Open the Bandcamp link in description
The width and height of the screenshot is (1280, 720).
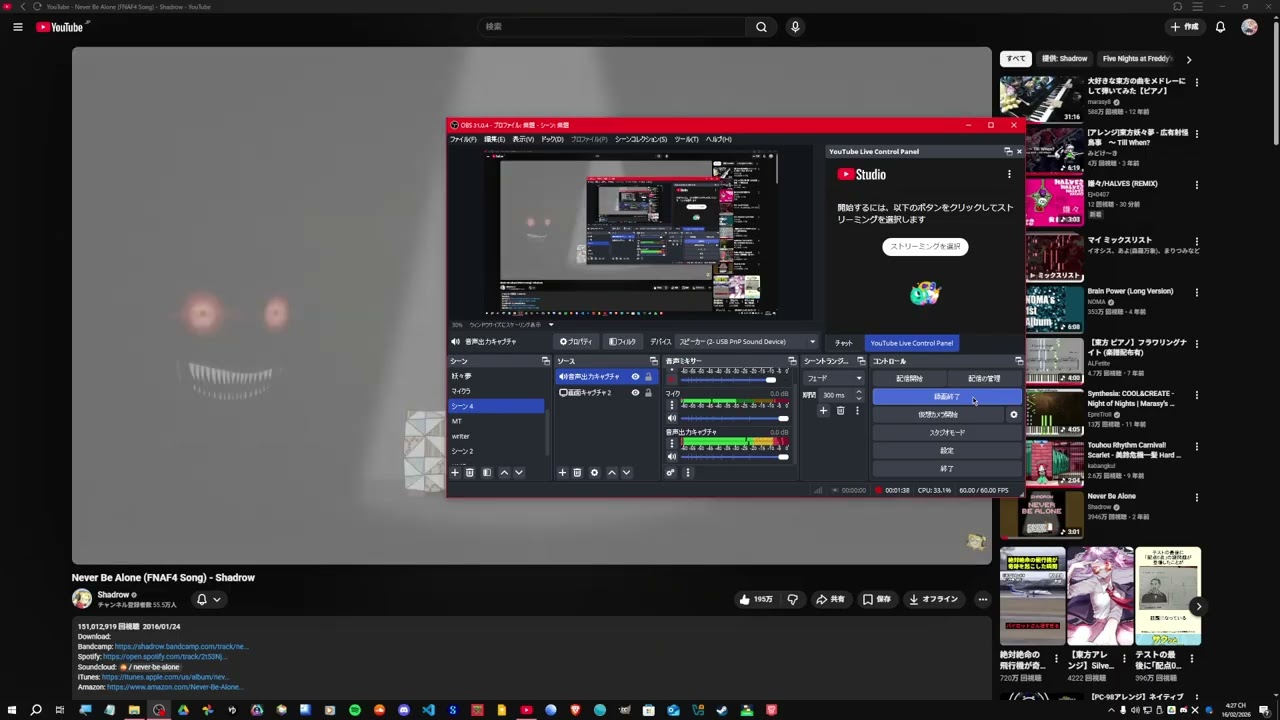(181, 647)
